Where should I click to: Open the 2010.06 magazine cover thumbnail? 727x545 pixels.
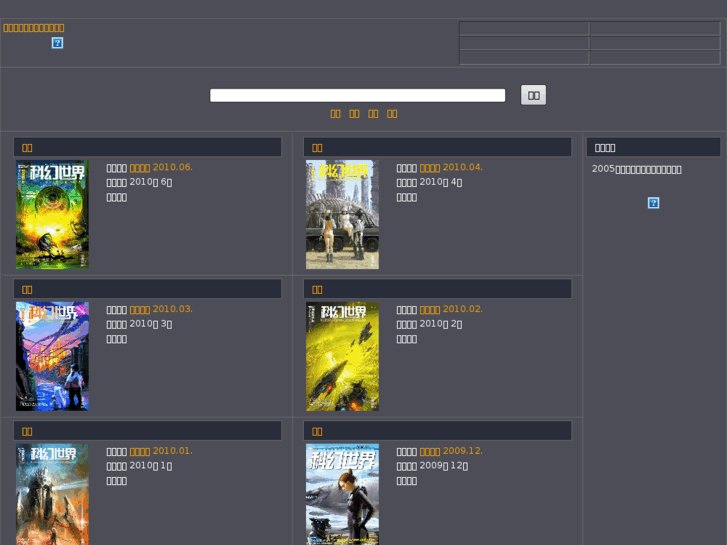(x=52, y=214)
